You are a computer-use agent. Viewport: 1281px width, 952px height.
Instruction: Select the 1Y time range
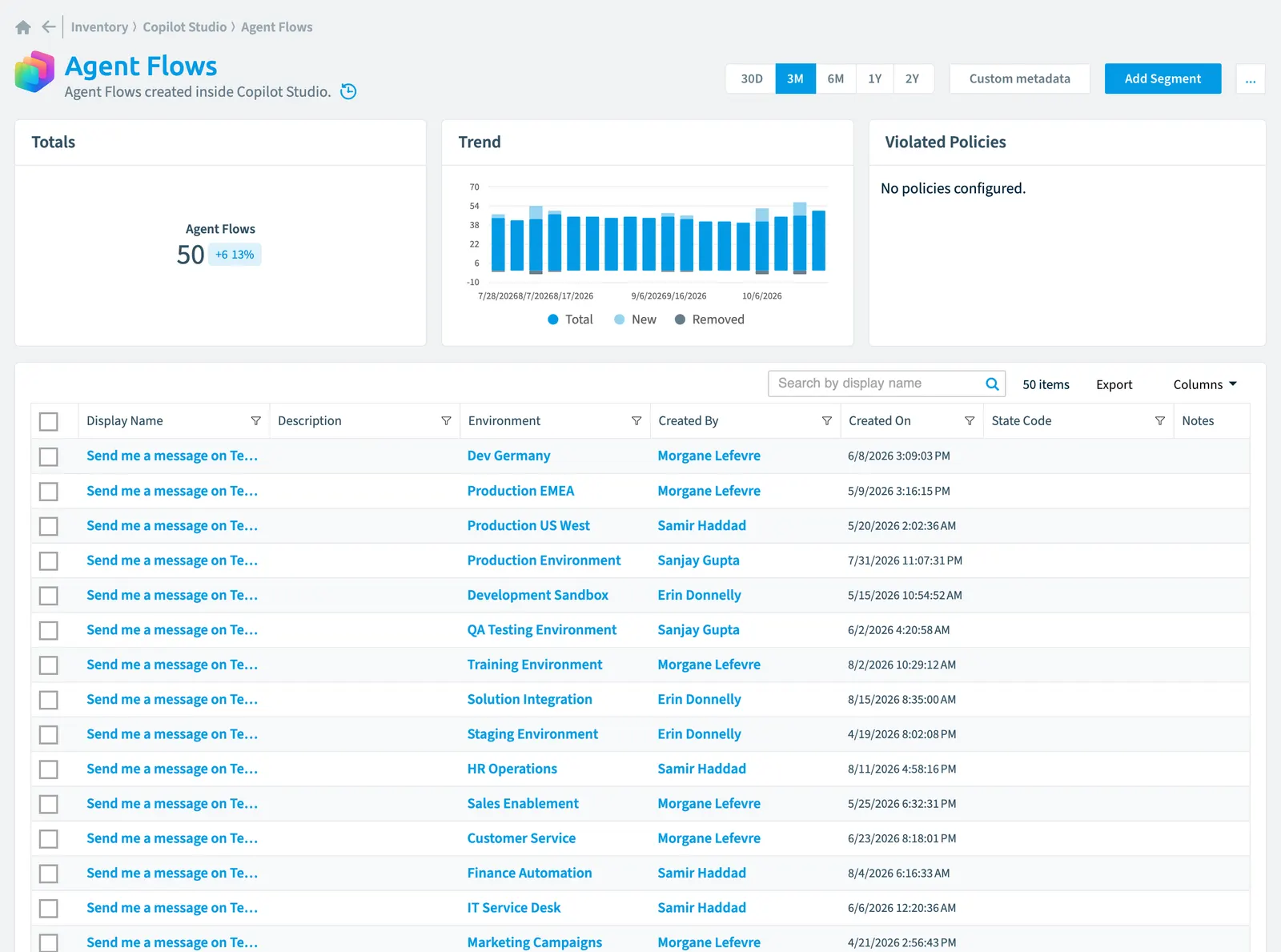[874, 78]
